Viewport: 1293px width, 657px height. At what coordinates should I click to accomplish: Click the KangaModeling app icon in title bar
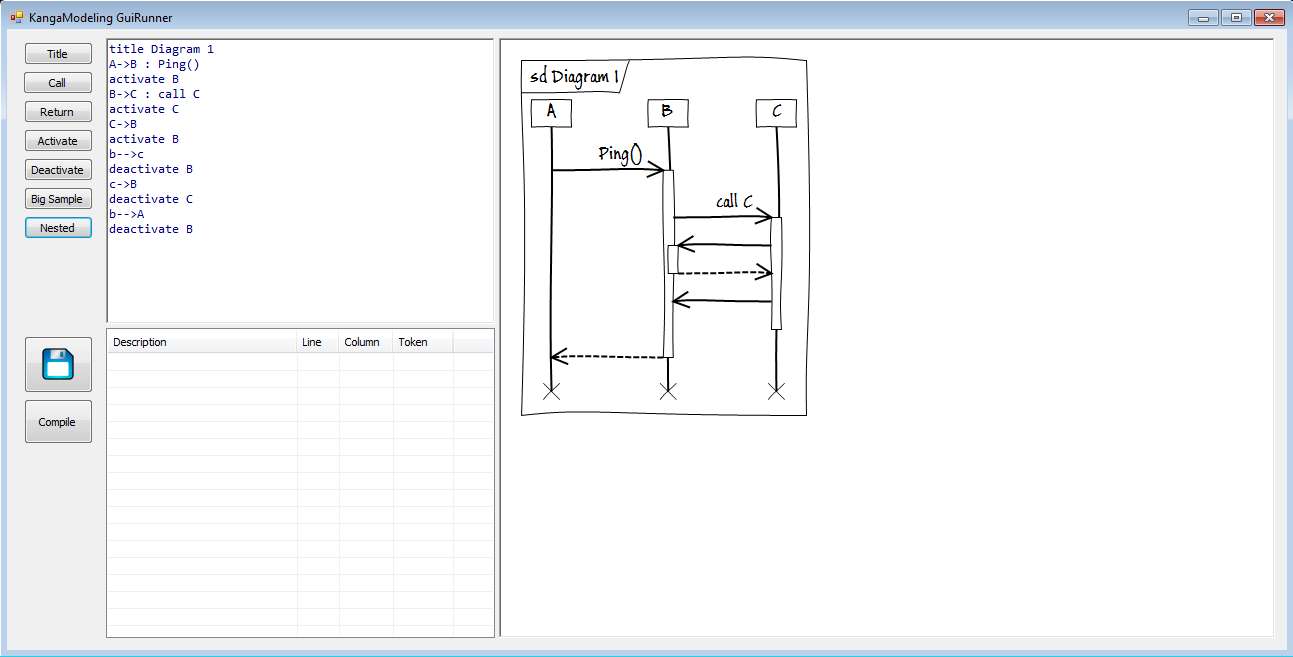pos(17,17)
